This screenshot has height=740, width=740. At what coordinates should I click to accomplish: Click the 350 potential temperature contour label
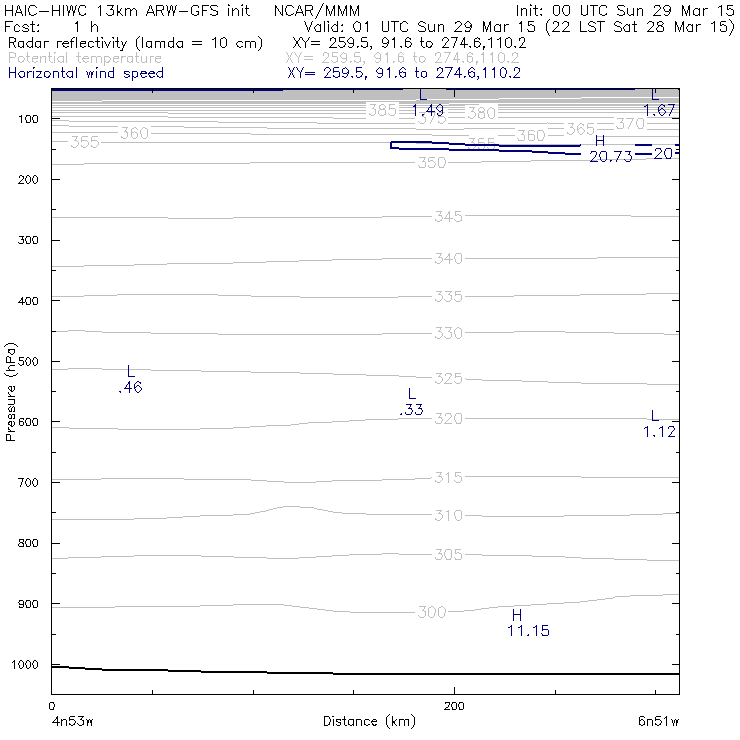coord(432,162)
